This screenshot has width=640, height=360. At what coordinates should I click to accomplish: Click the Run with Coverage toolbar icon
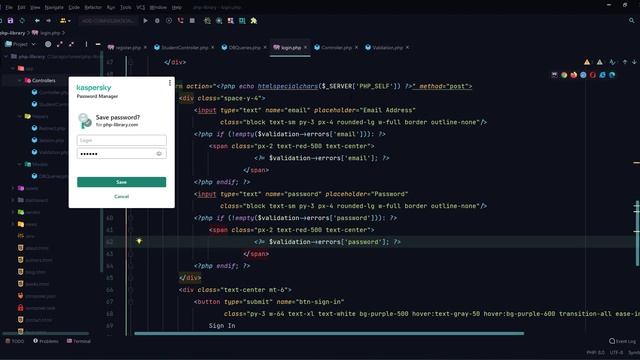169,20
